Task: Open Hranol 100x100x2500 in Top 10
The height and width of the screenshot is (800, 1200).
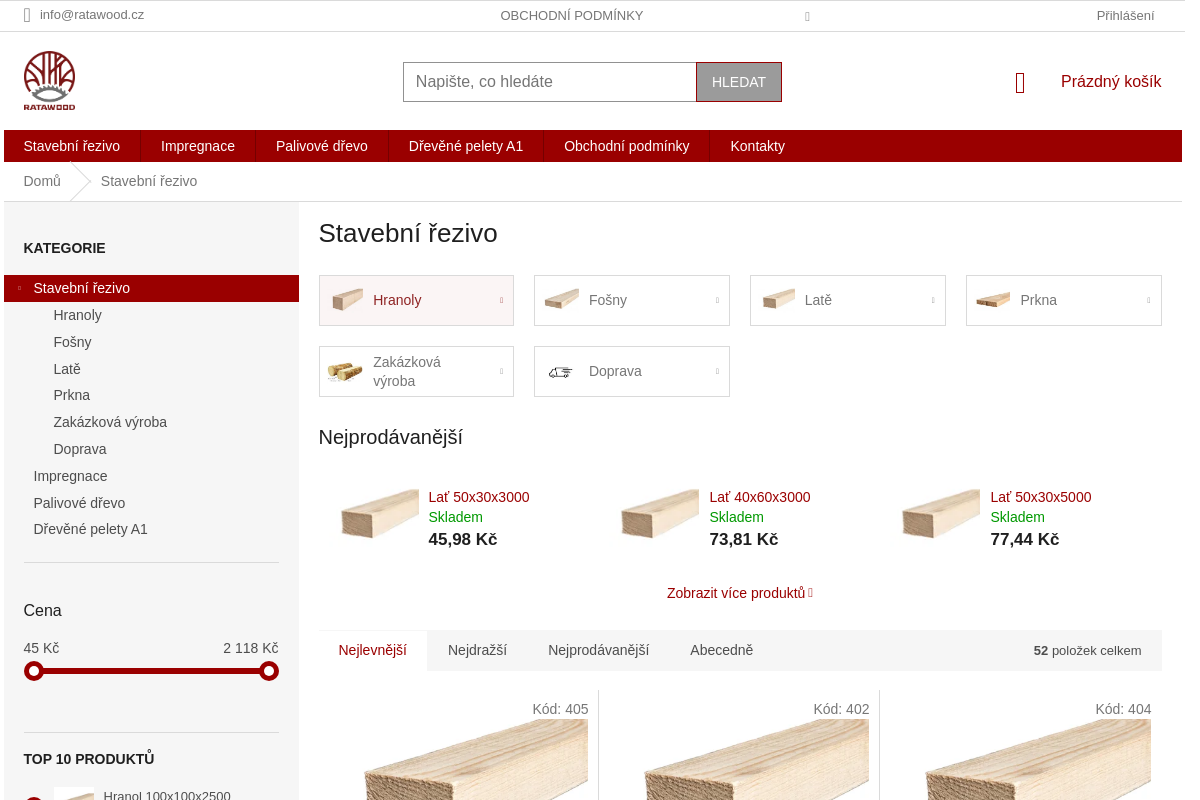Action: tap(167, 796)
